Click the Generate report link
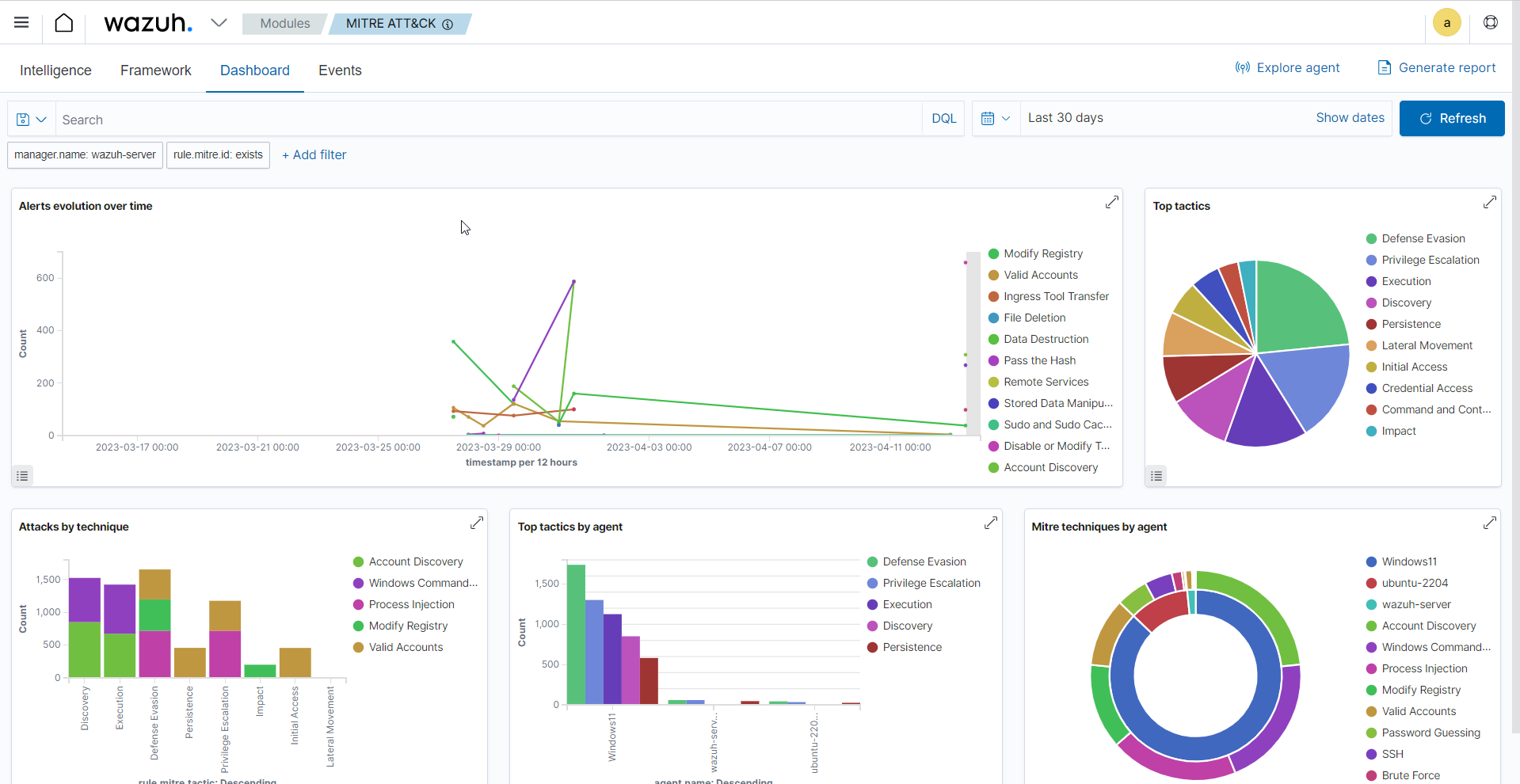This screenshot has width=1520, height=784. tap(1437, 68)
